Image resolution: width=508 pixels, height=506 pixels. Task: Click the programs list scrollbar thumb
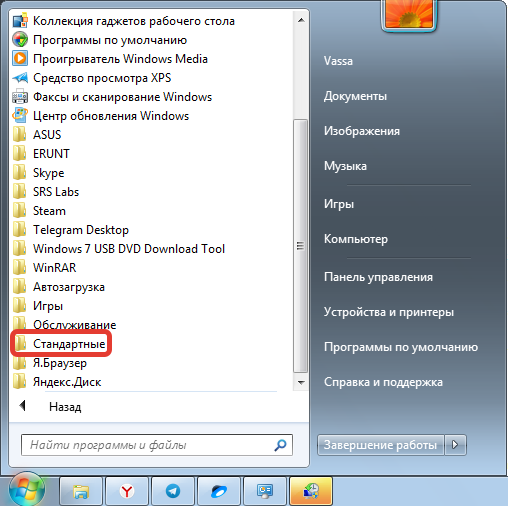pos(300,246)
